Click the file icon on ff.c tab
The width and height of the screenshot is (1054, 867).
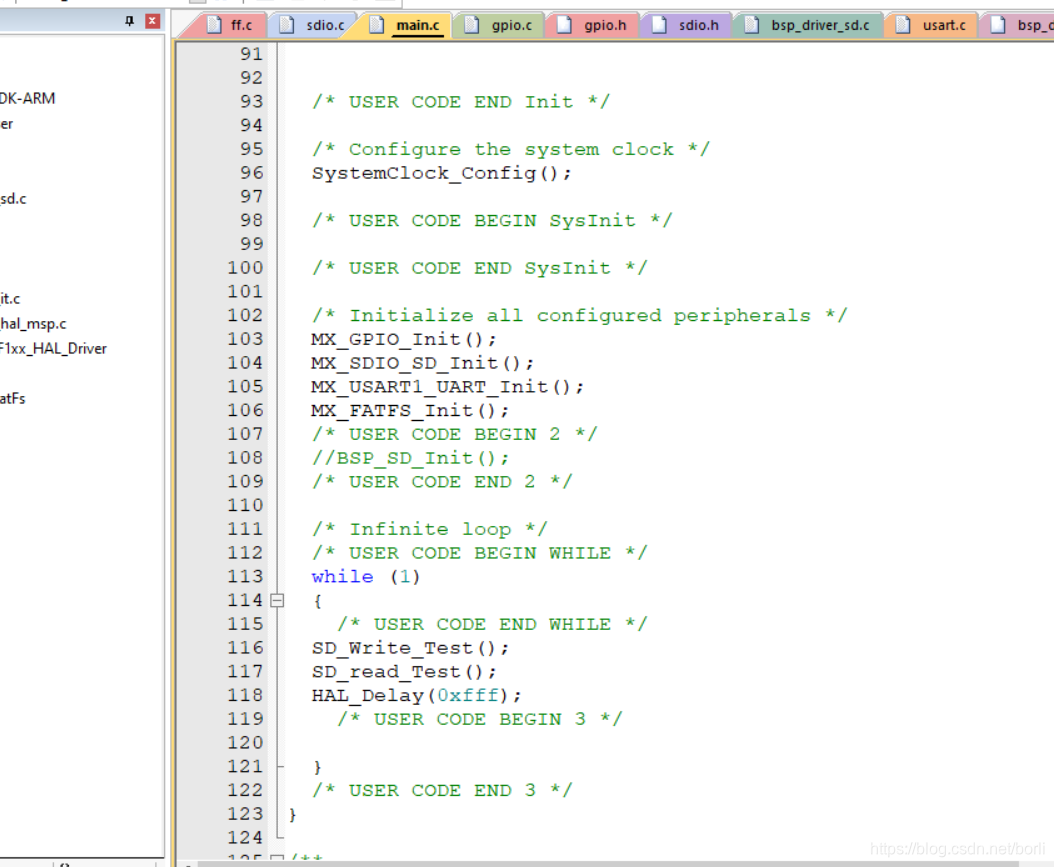pos(214,25)
